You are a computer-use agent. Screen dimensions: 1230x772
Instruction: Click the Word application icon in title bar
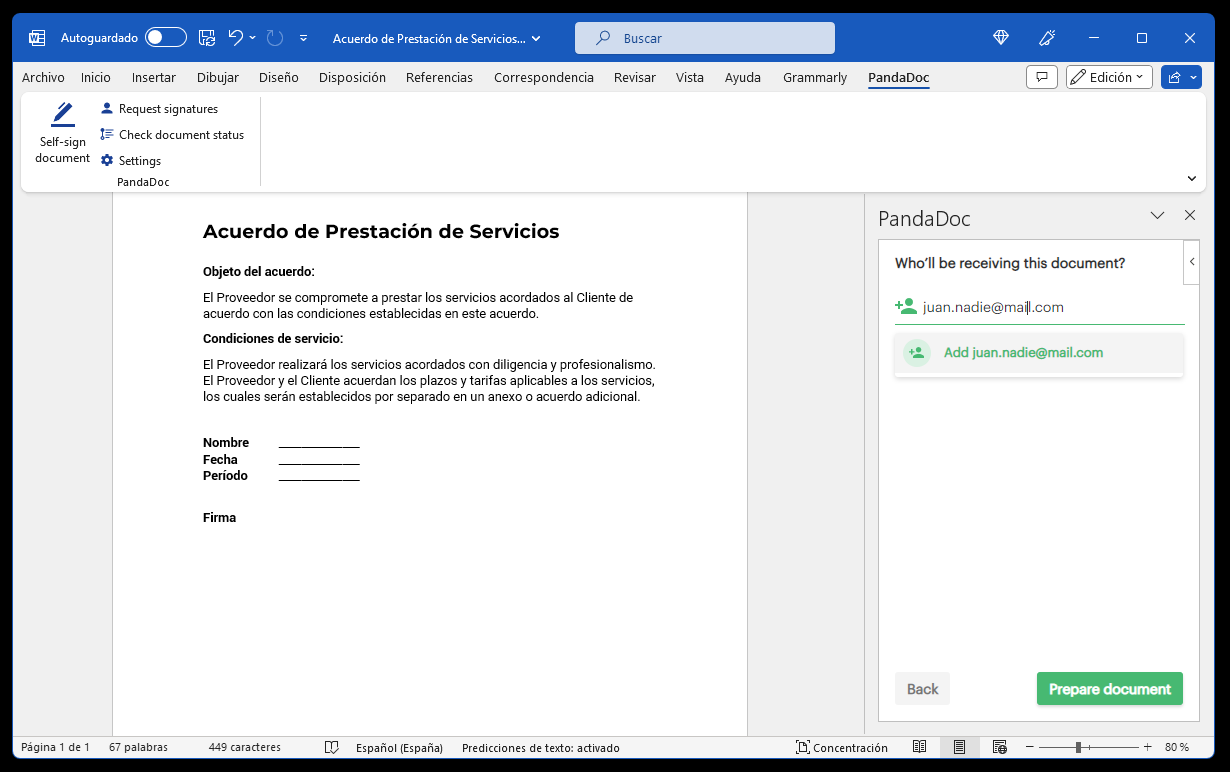[x=37, y=38]
